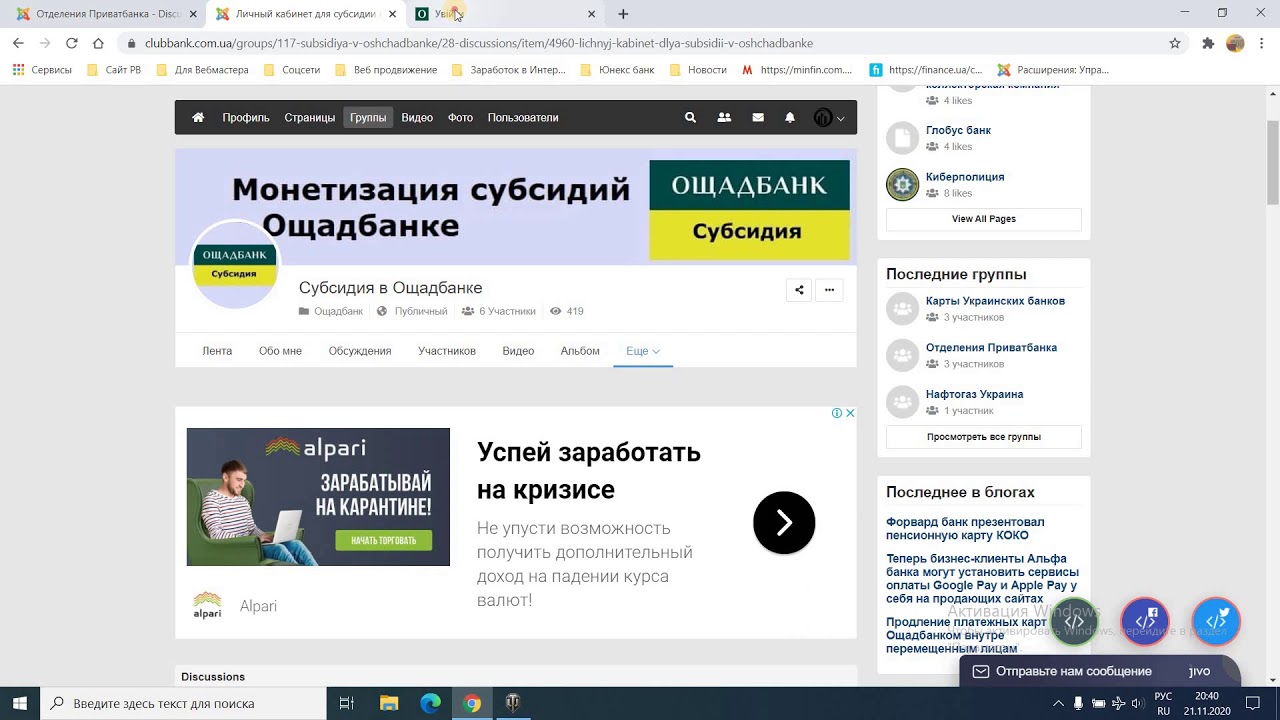
Task: Open blog post about пенсионную карту КОКО
Action: pyautogui.click(x=965, y=529)
